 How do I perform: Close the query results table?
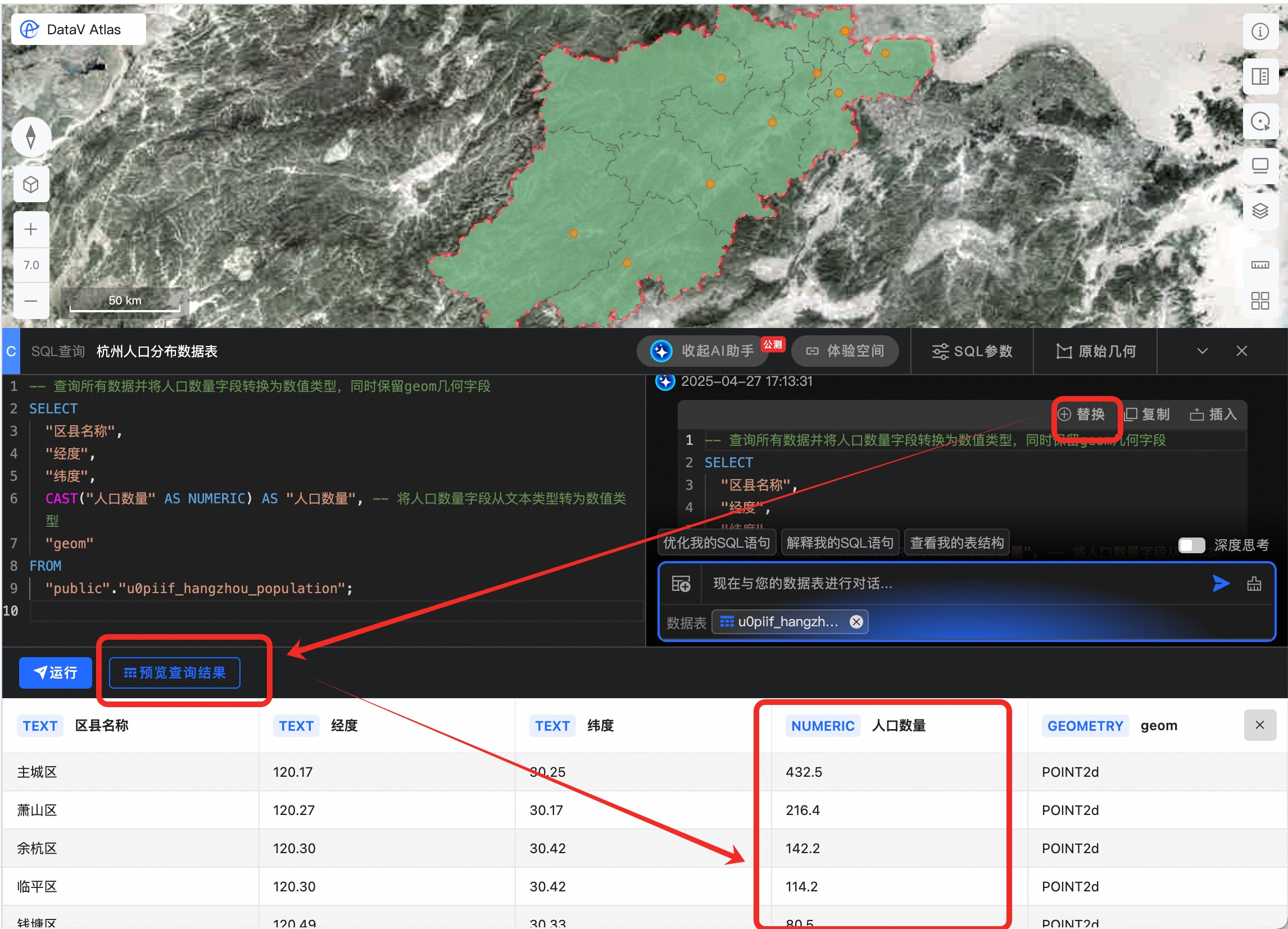coord(1259,725)
